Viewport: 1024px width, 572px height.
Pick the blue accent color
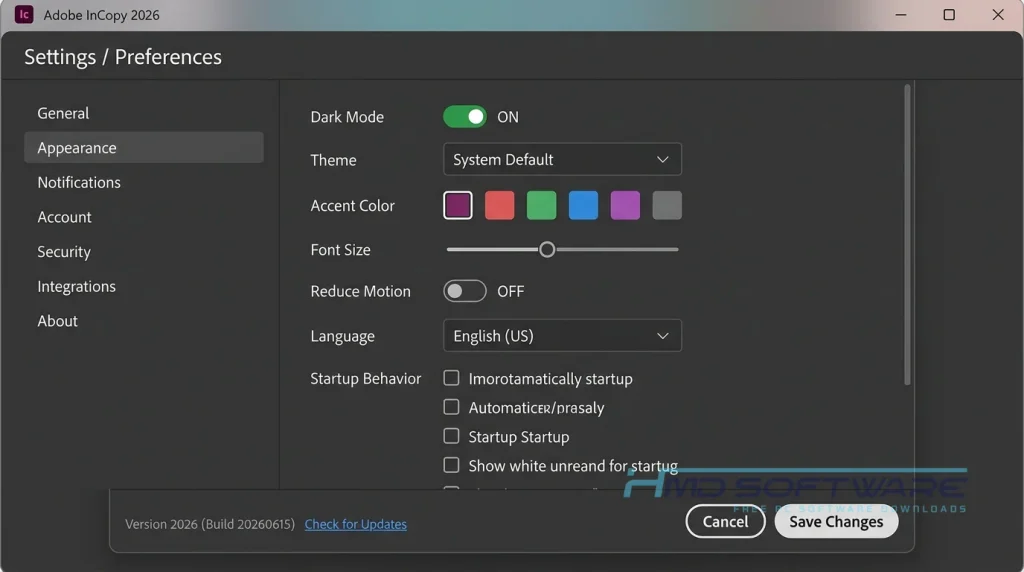(x=583, y=206)
